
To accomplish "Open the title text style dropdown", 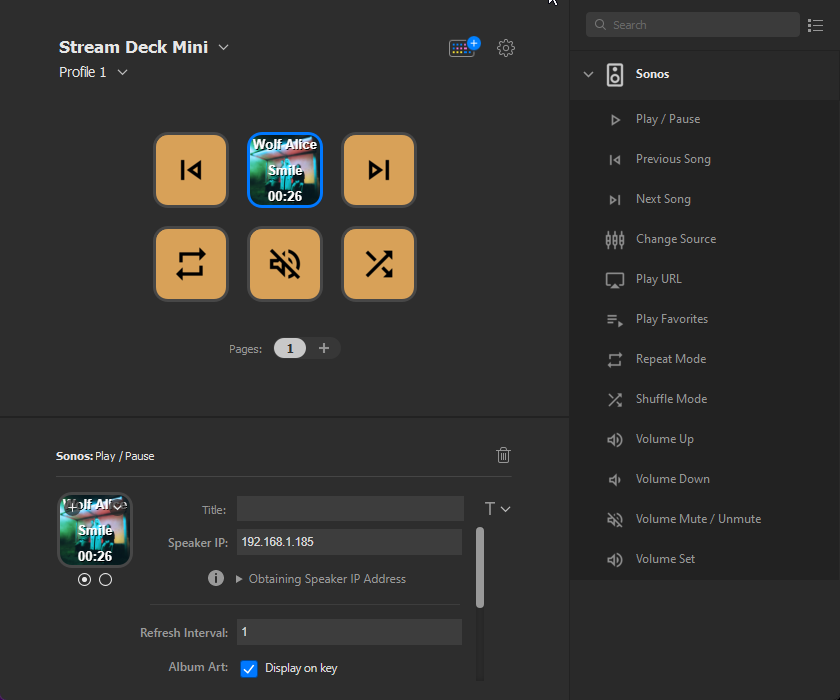I will (497, 509).
